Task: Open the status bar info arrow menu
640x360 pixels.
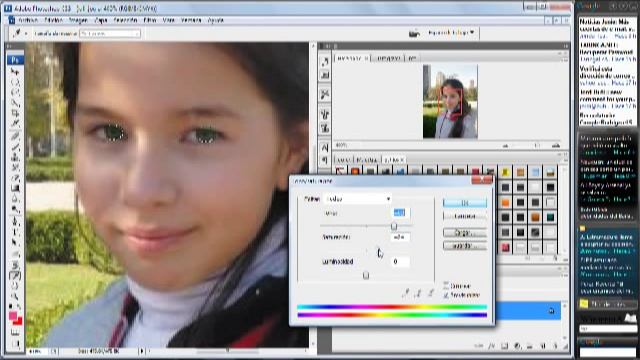Action: 142,351
